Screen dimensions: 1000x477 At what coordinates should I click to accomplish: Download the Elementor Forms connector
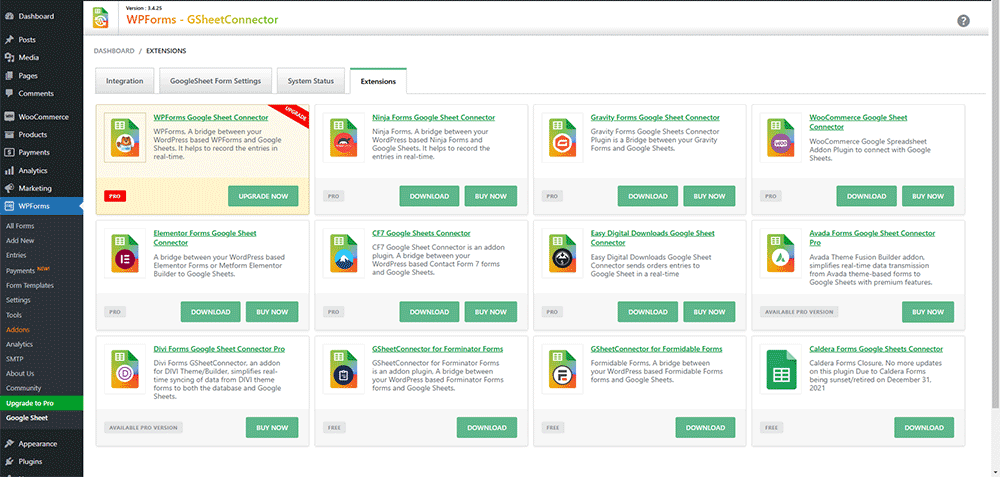[210, 312]
